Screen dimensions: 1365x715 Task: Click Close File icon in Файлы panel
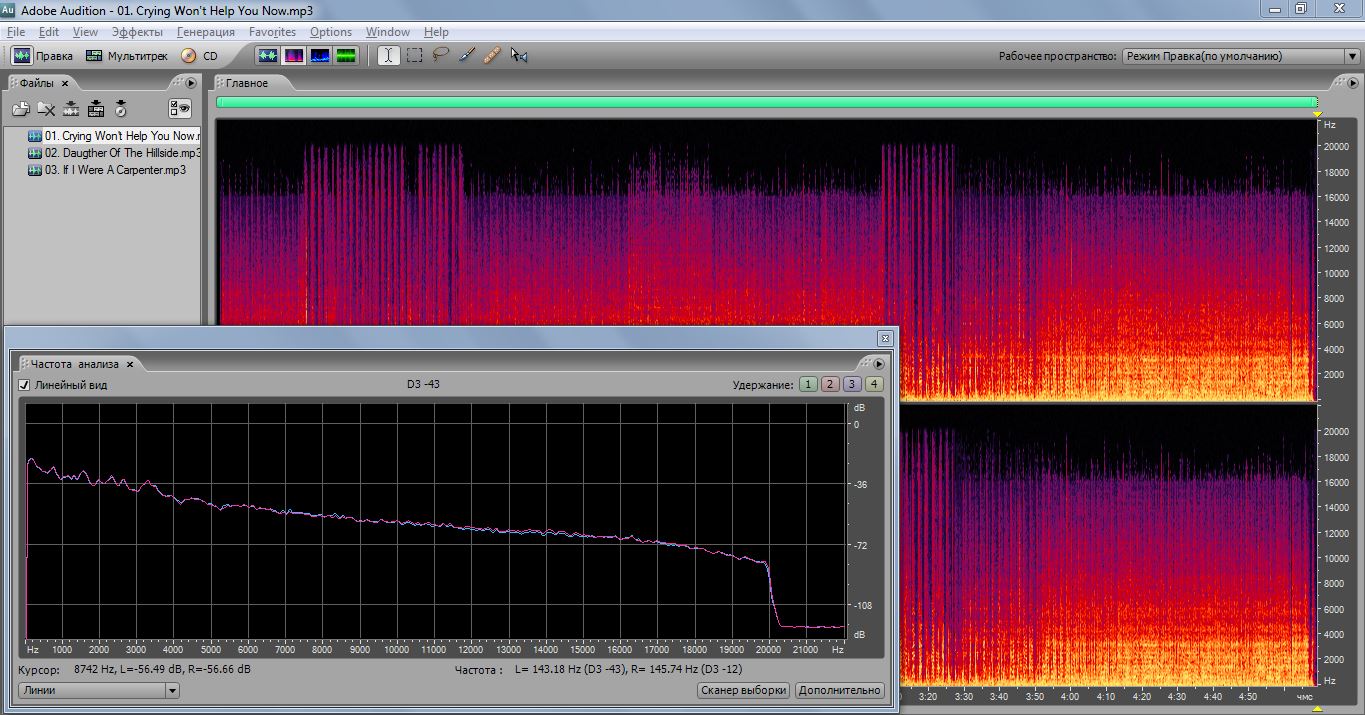point(46,109)
